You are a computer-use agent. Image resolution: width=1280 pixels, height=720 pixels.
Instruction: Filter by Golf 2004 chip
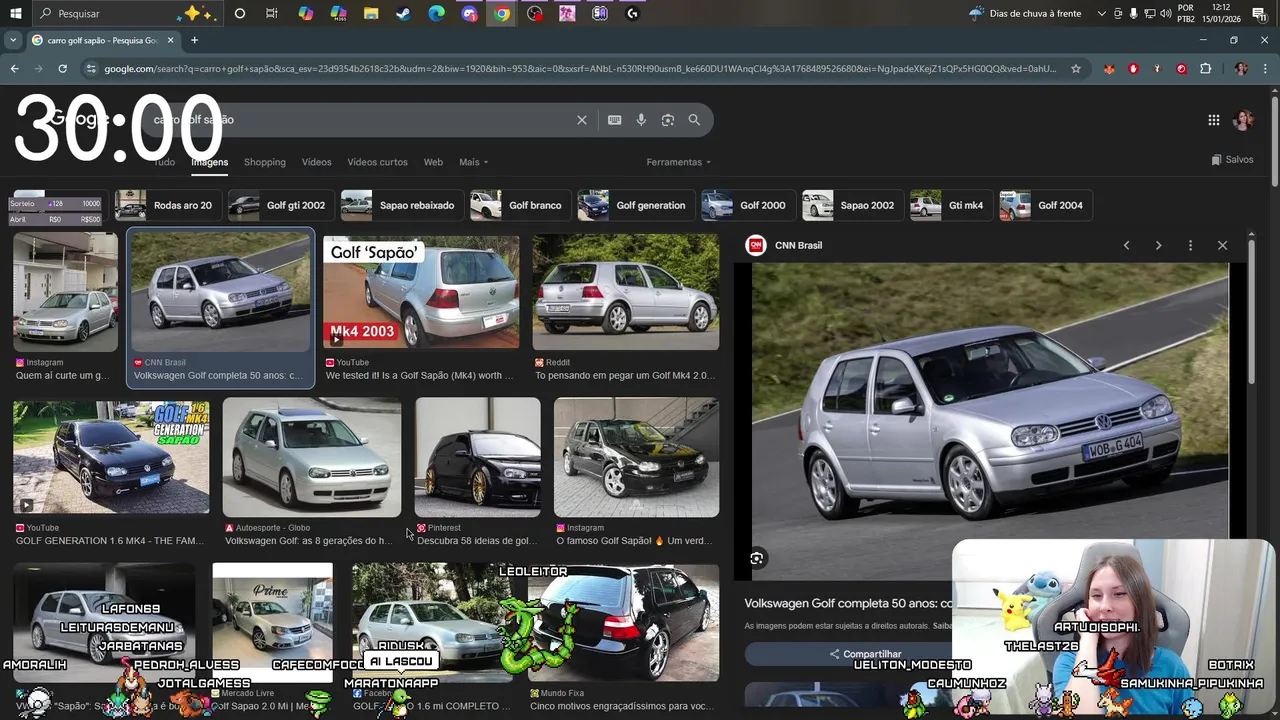[1044, 205]
